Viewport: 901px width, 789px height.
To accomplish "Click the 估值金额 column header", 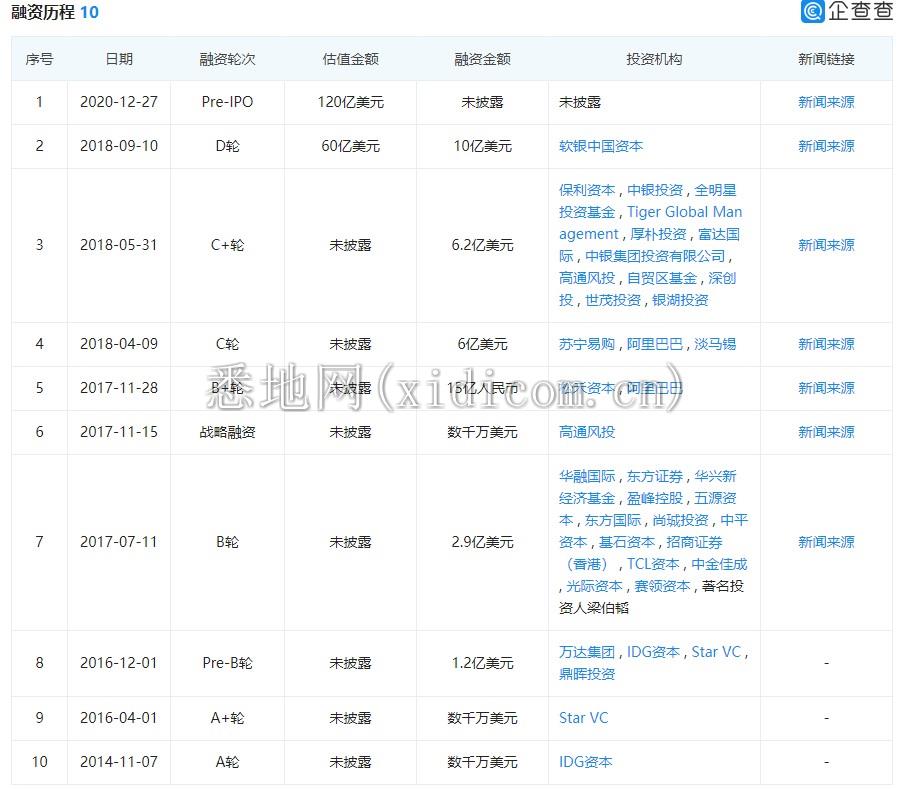I will click(350, 59).
